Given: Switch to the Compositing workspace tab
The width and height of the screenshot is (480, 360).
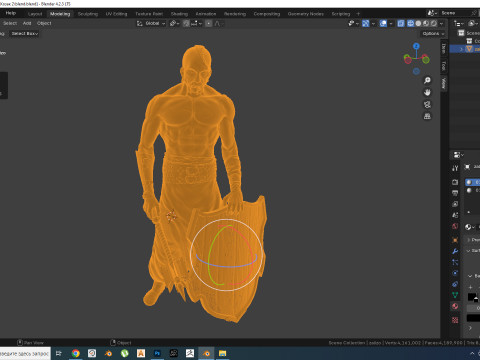Looking at the screenshot, I should 267,14.
